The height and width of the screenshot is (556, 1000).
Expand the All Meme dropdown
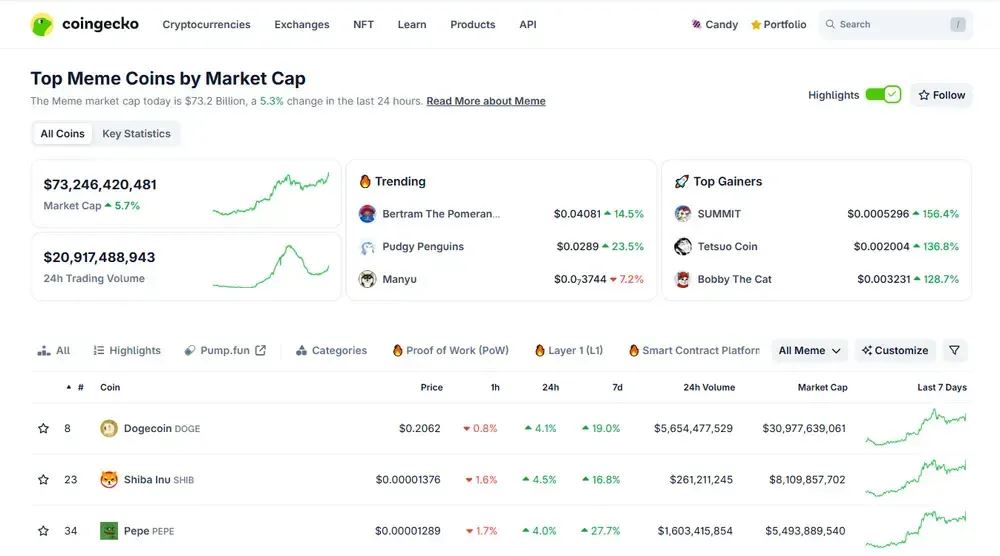809,350
